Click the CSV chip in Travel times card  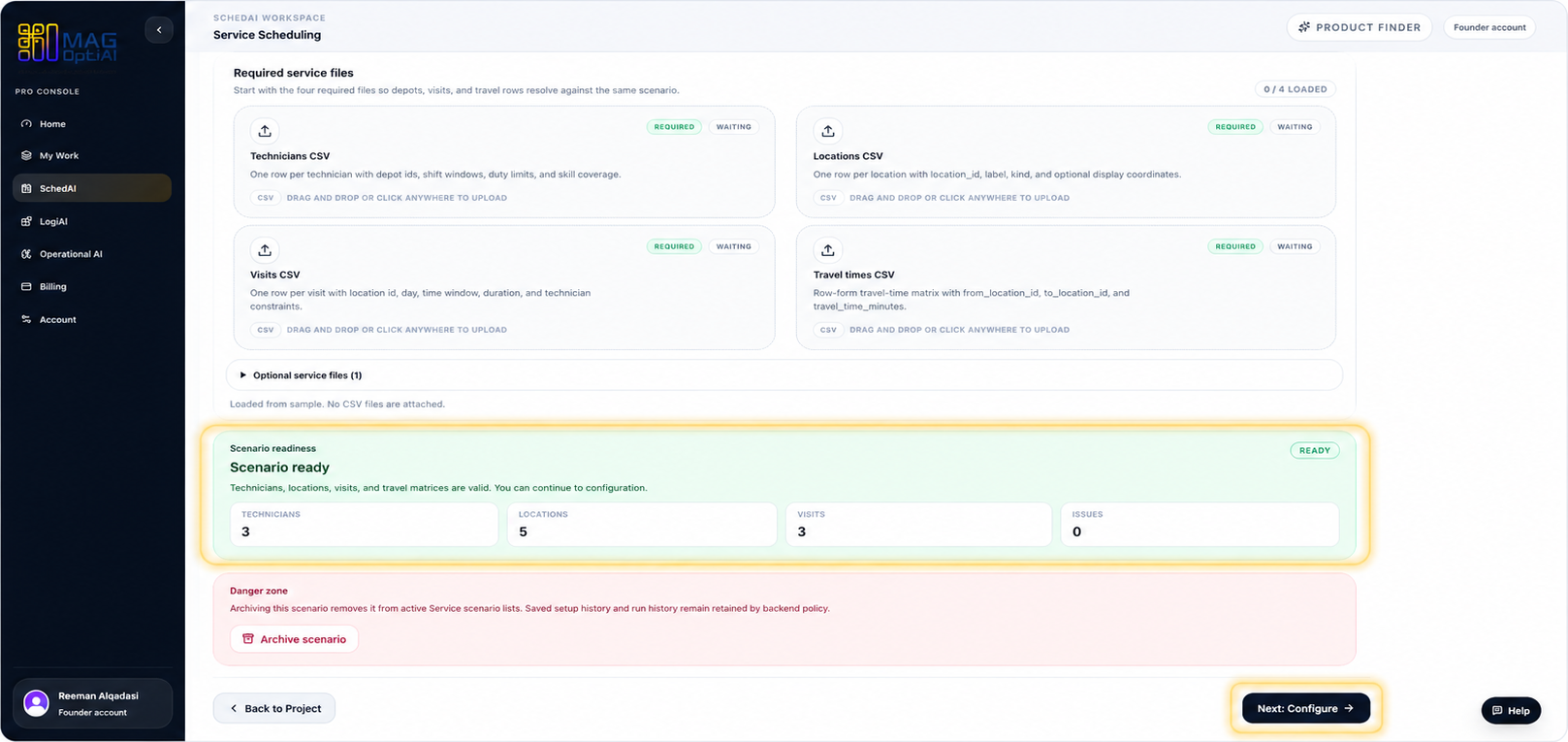point(828,330)
